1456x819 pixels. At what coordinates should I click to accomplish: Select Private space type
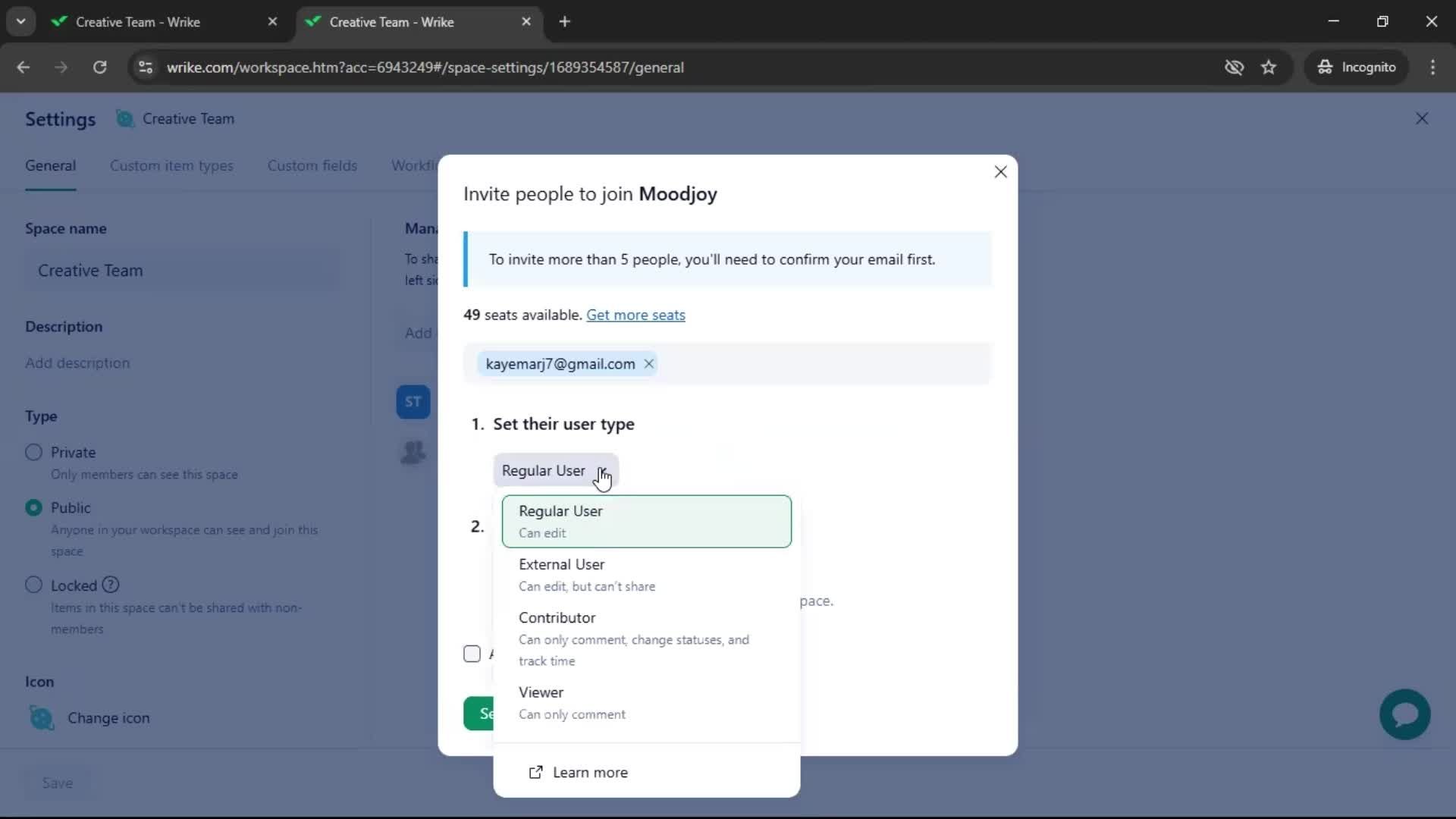pos(33,453)
